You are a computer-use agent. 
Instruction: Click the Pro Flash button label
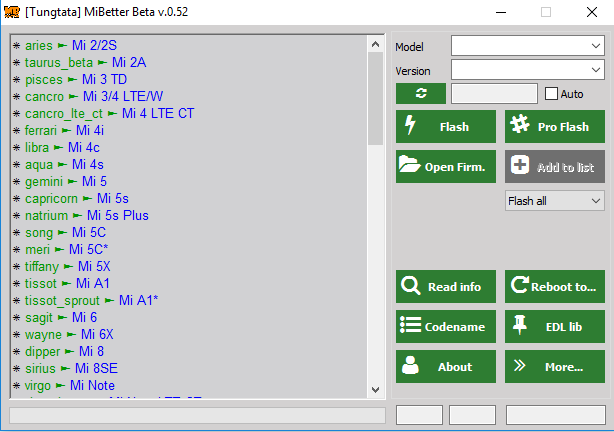(x=563, y=127)
